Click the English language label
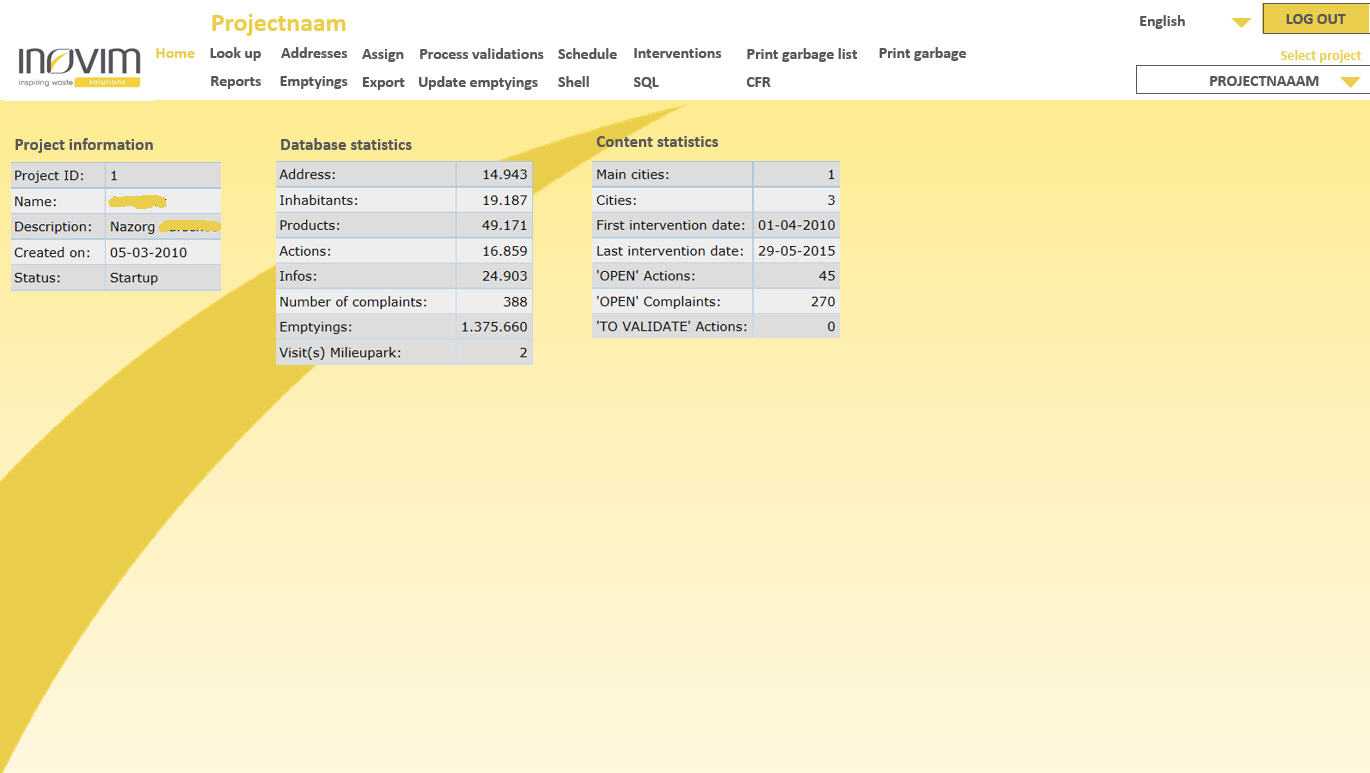This screenshot has width=1370, height=773. 1162,21
